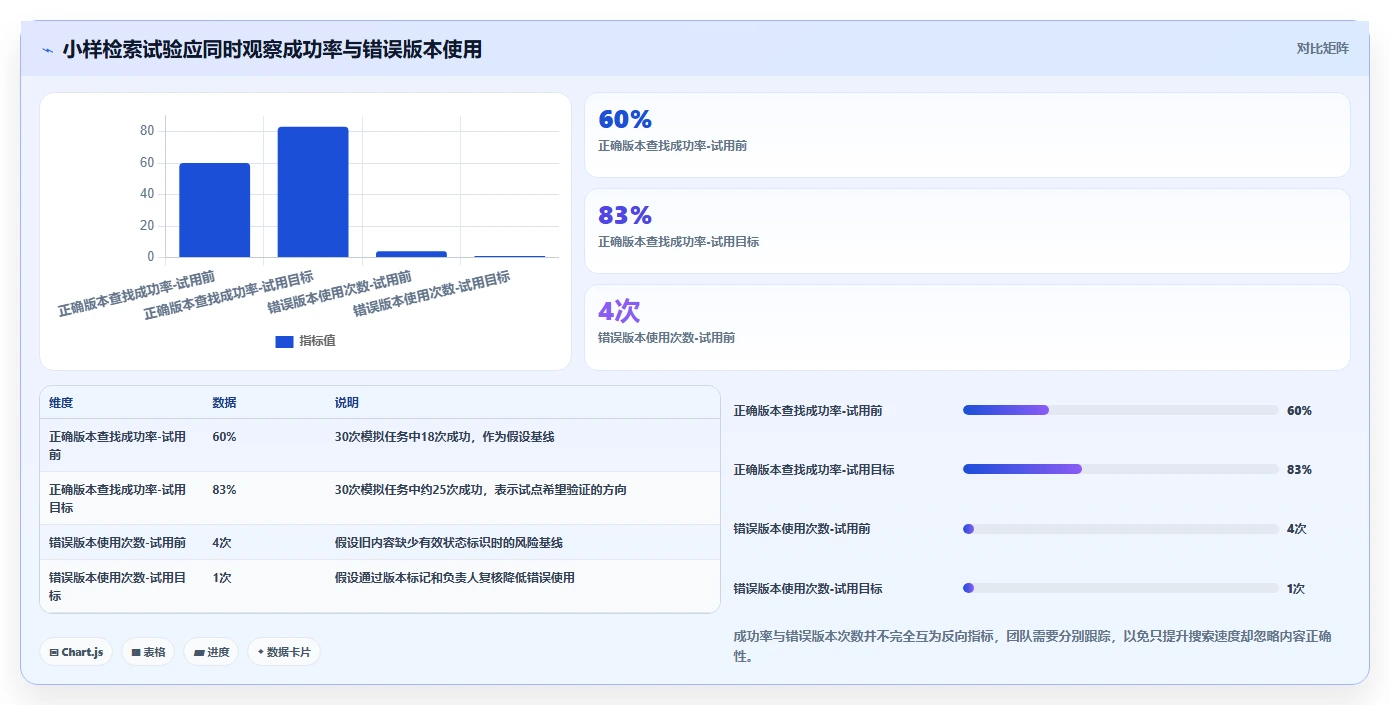
Task: Click the short chart bar for 错误版本使用次数-试用前
Action: point(411,254)
